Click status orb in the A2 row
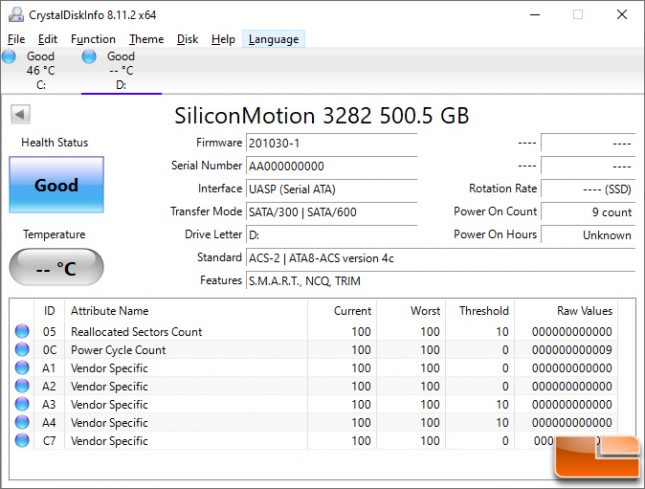Image resolution: width=645 pixels, height=489 pixels. tap(22, 386)
